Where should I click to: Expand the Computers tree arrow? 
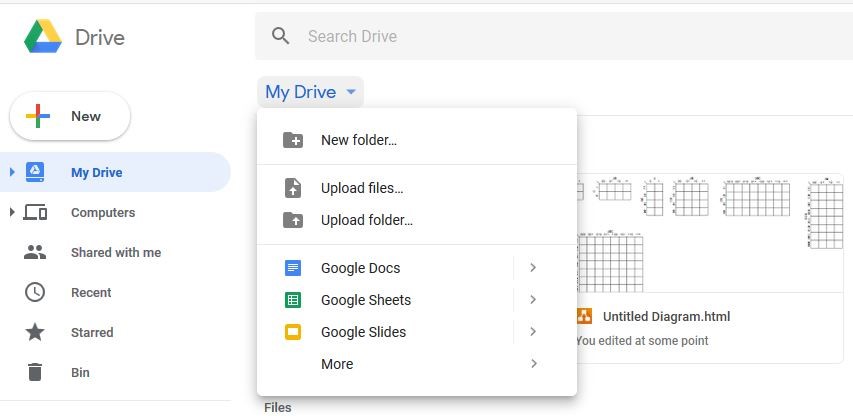point(12,212)
